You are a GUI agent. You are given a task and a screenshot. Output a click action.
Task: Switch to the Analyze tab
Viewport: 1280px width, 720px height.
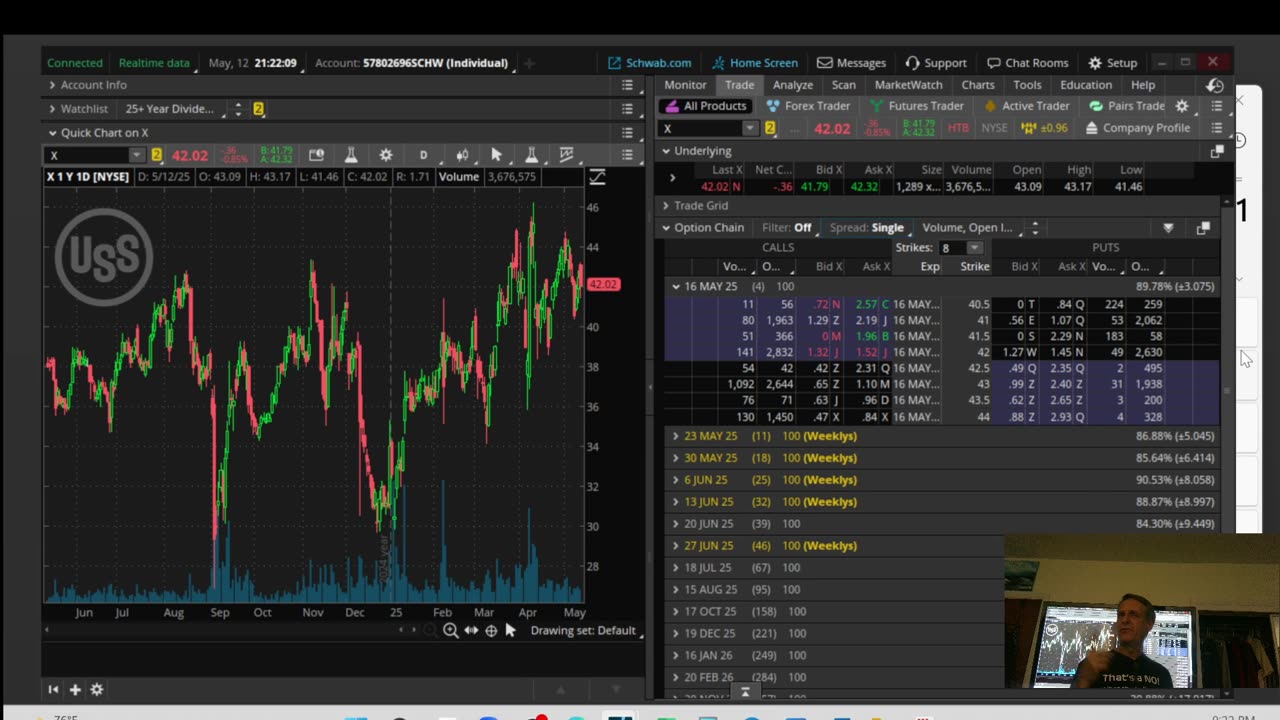792,85
